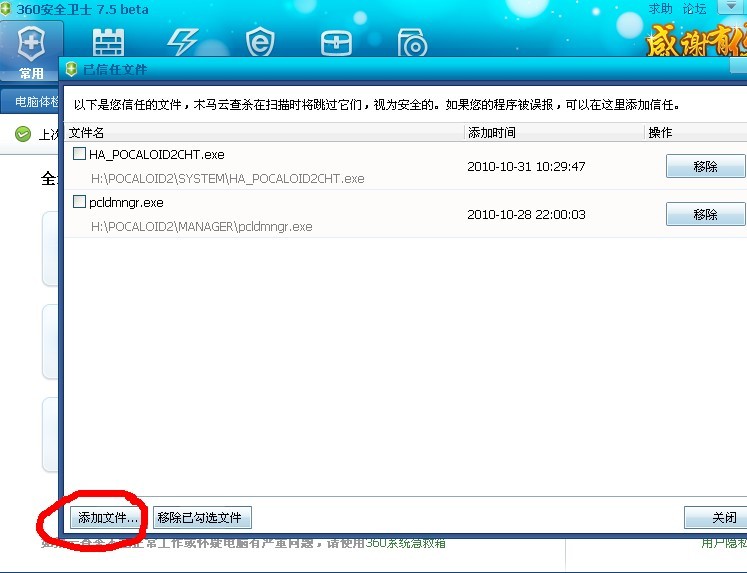Click the 已信任文件 dialog title text
This screenshot has width=747, height=573.
[115, 70]
